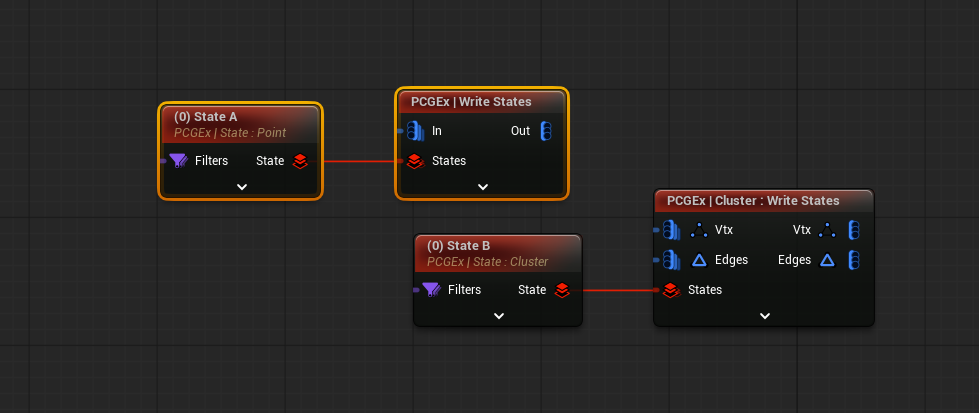
Task: Expand the Cluster Write States node chevron
Action: pos(764,316)
